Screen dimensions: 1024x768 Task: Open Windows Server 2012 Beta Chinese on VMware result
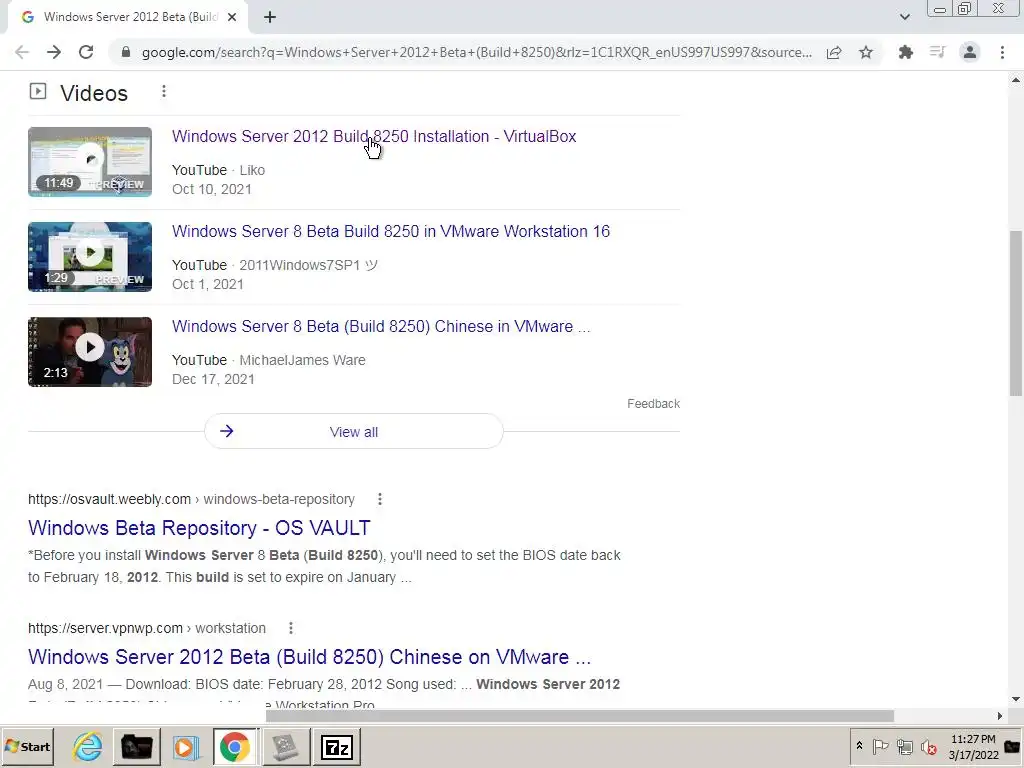click(x=310, y=657)
